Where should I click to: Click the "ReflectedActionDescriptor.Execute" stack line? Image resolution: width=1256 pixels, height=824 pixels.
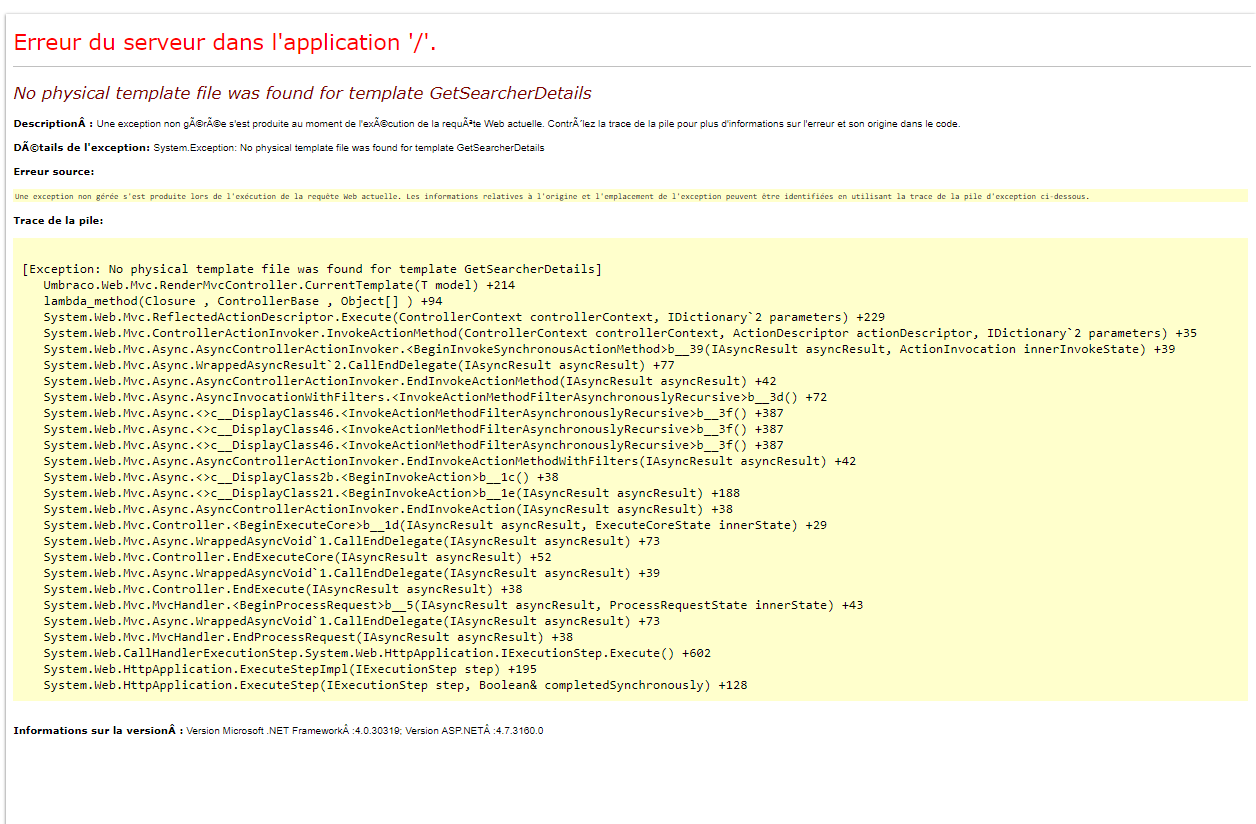point(464,317)
